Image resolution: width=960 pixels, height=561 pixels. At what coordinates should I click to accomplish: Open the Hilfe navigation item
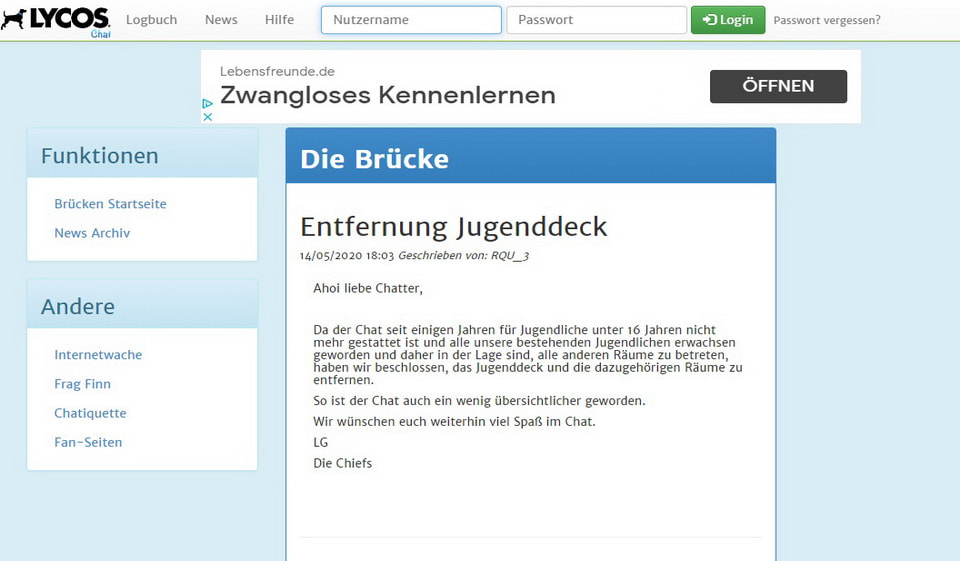[279, 20]
